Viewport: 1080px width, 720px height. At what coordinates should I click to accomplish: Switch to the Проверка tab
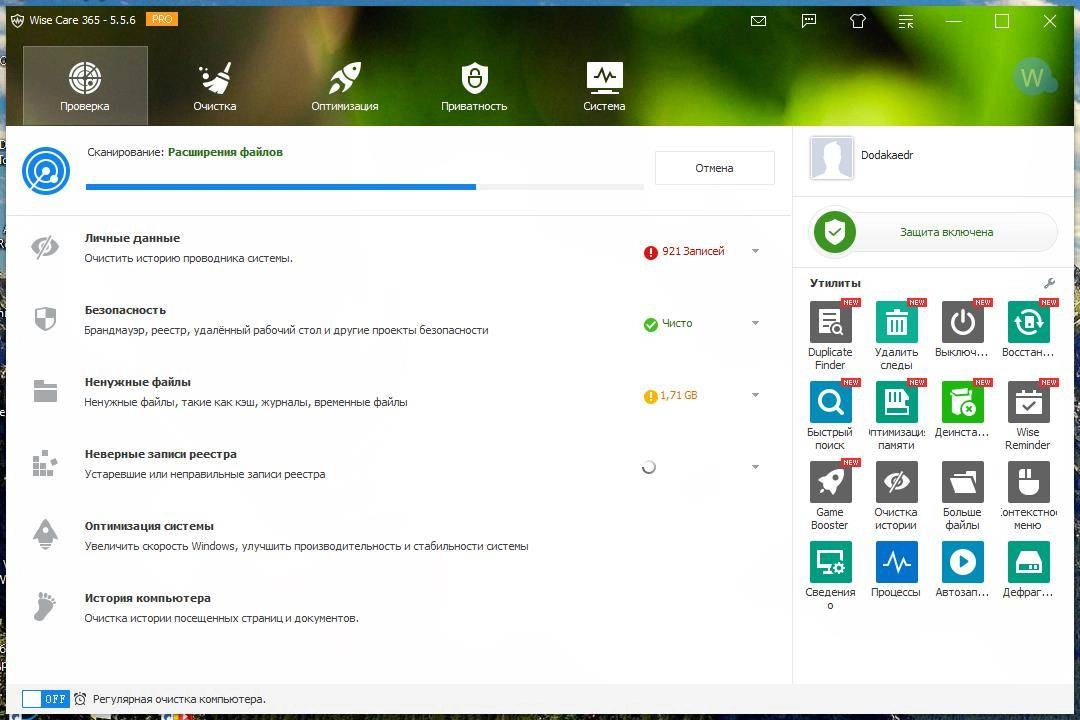click(x=85, y=85)
